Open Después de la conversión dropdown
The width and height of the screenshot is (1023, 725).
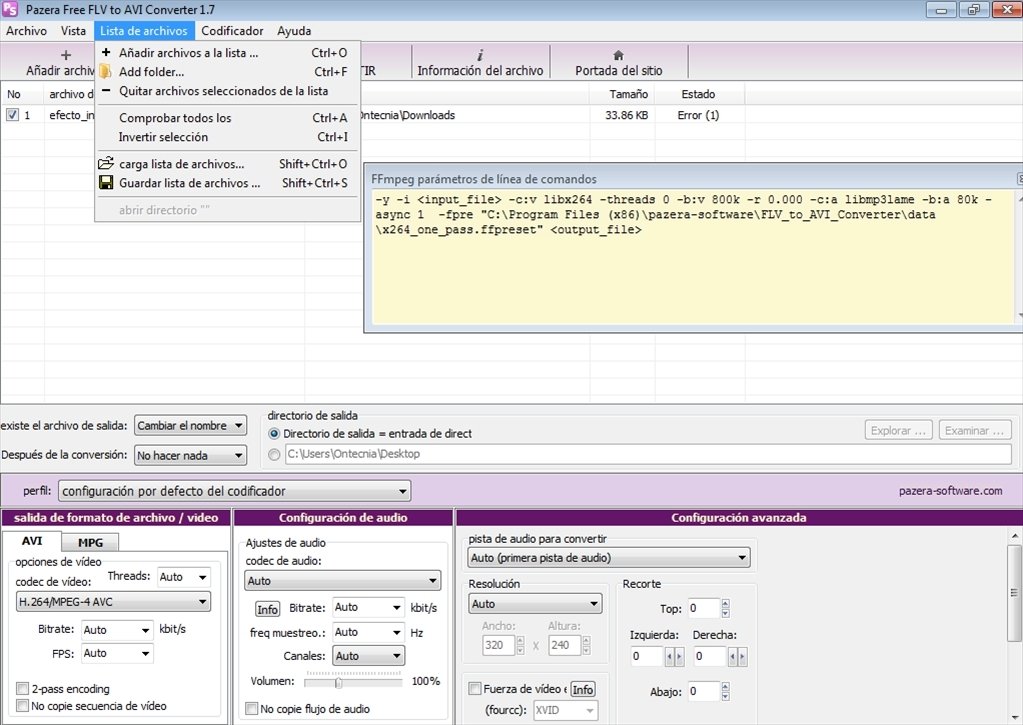click(x=191, y=455)
